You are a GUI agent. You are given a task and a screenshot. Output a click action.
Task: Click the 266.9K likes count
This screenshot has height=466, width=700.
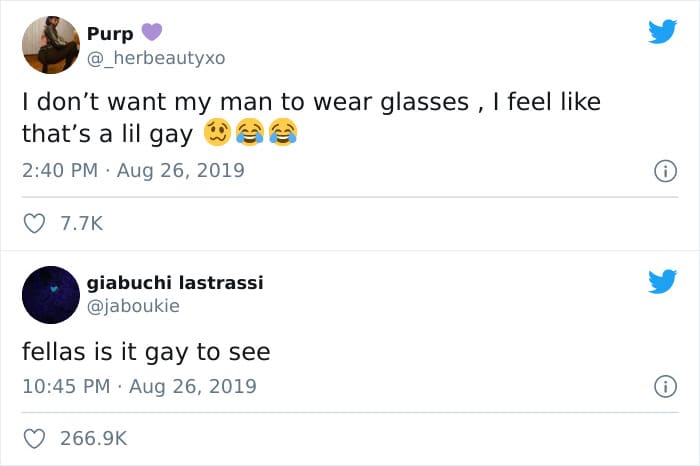93,438
